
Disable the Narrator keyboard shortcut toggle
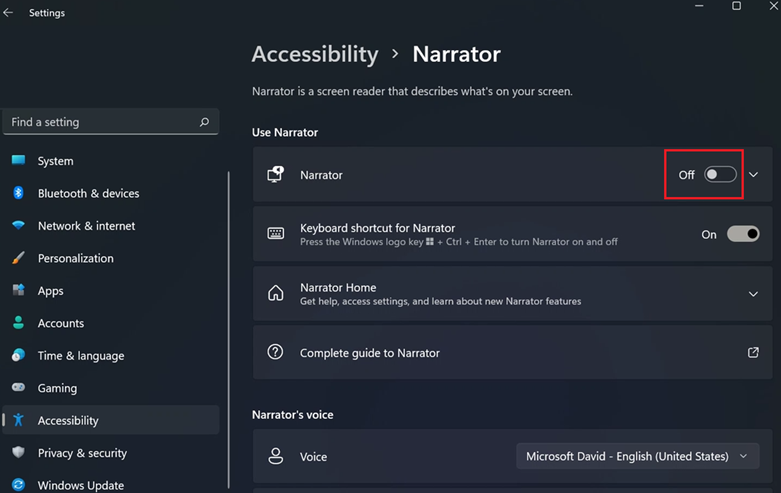[743, 234]
